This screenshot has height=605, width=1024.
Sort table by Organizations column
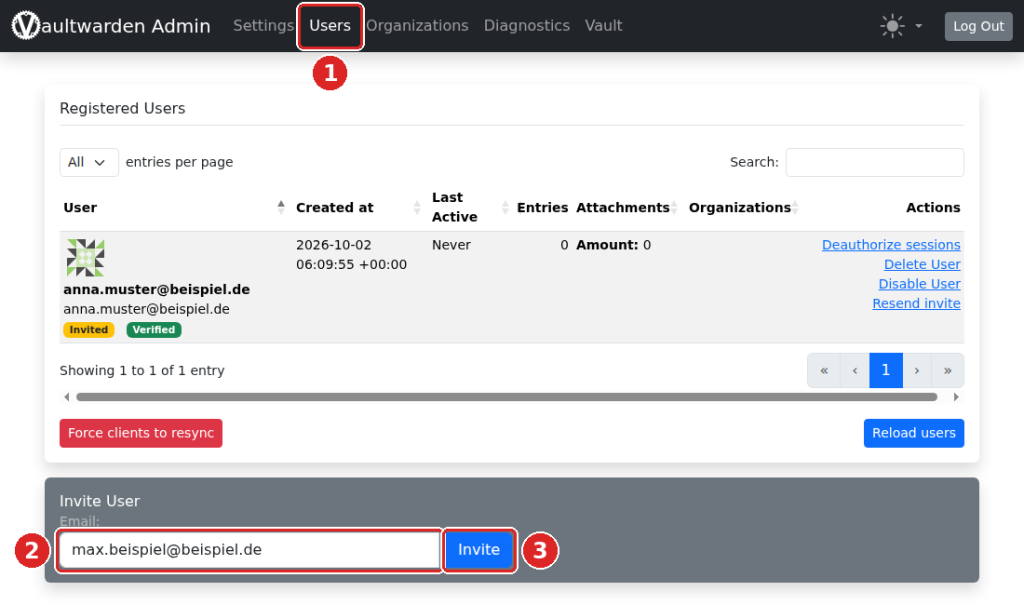click(x=744, y=207)
